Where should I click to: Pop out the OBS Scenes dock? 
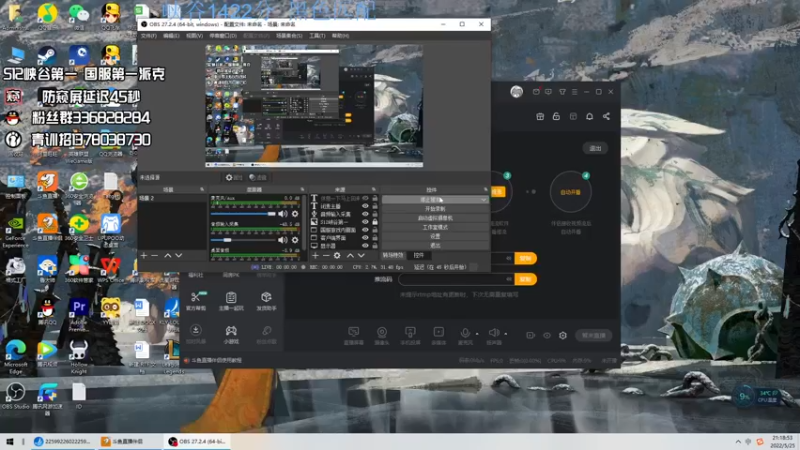click(202, 189)
